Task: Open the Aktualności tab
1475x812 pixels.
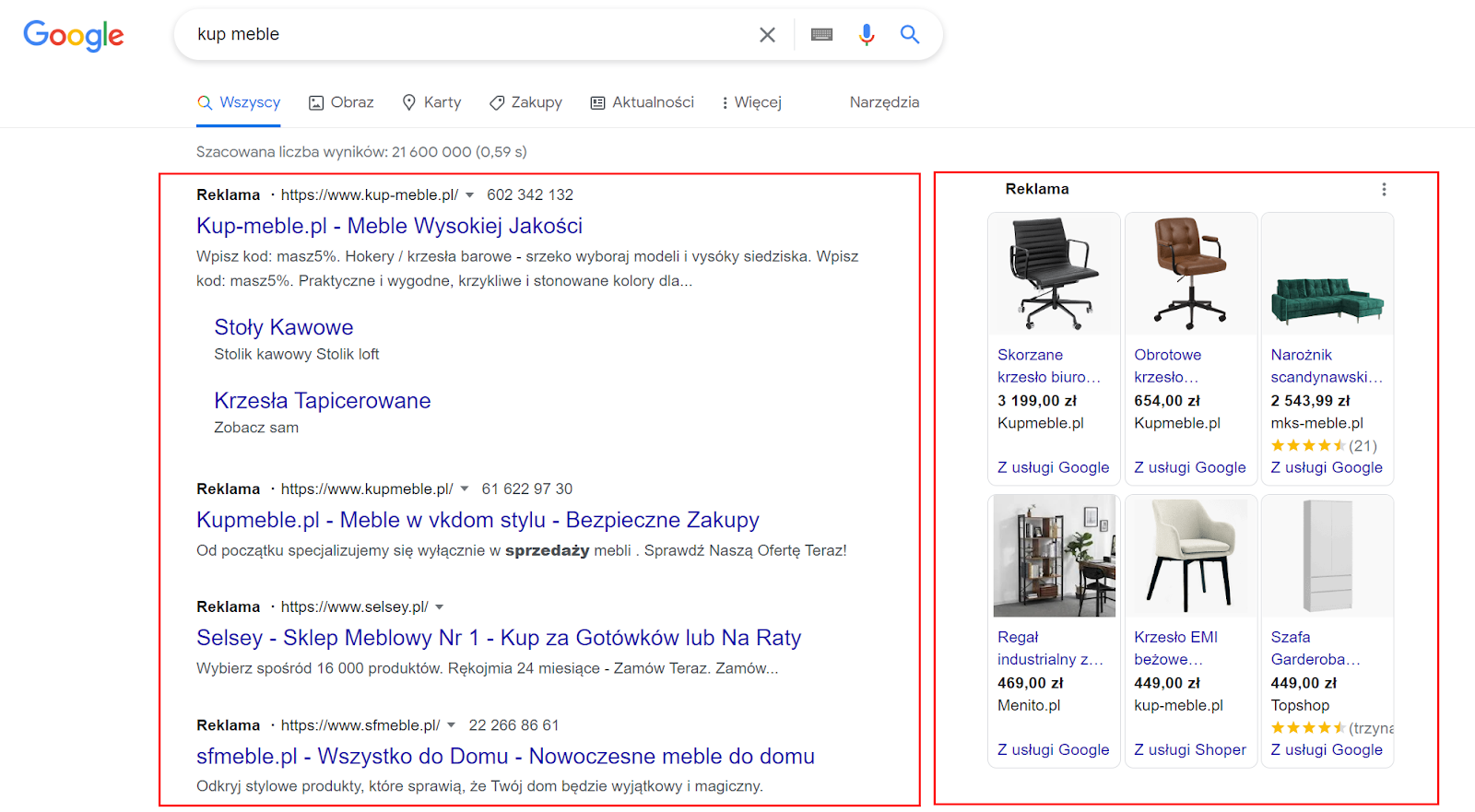Action: click(x=643, y=102)
